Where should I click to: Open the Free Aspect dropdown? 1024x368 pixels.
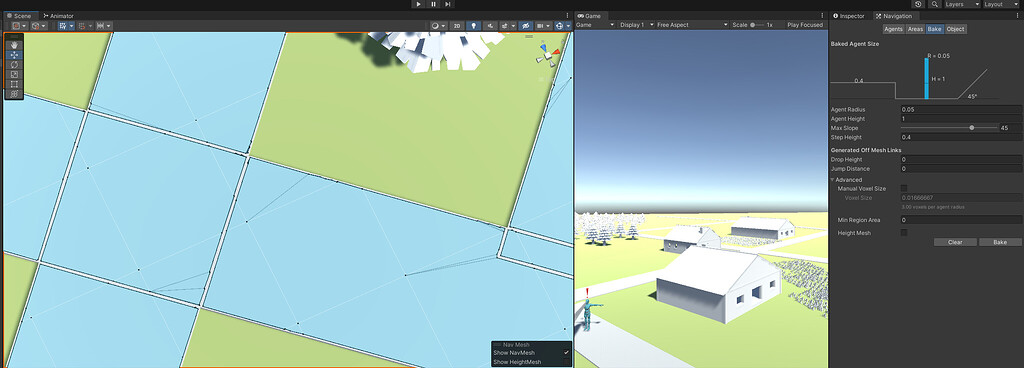[x=692, y=25]
